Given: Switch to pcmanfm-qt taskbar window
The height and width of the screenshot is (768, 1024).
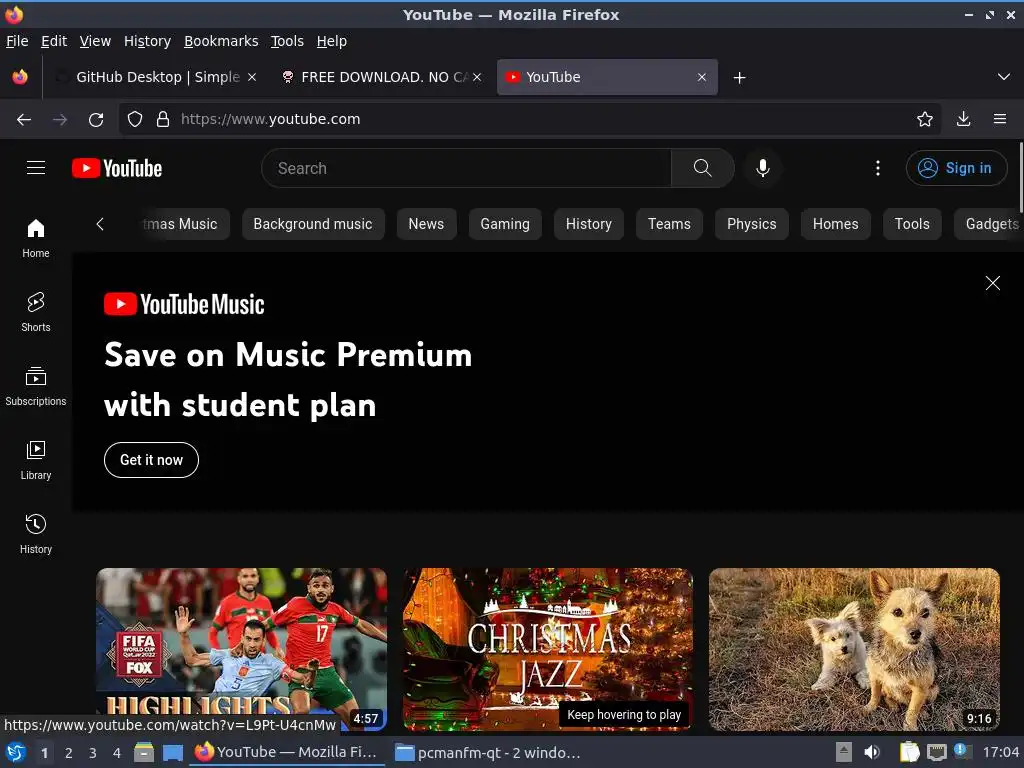Looking at the screenshot, I should tap(488, 752).
